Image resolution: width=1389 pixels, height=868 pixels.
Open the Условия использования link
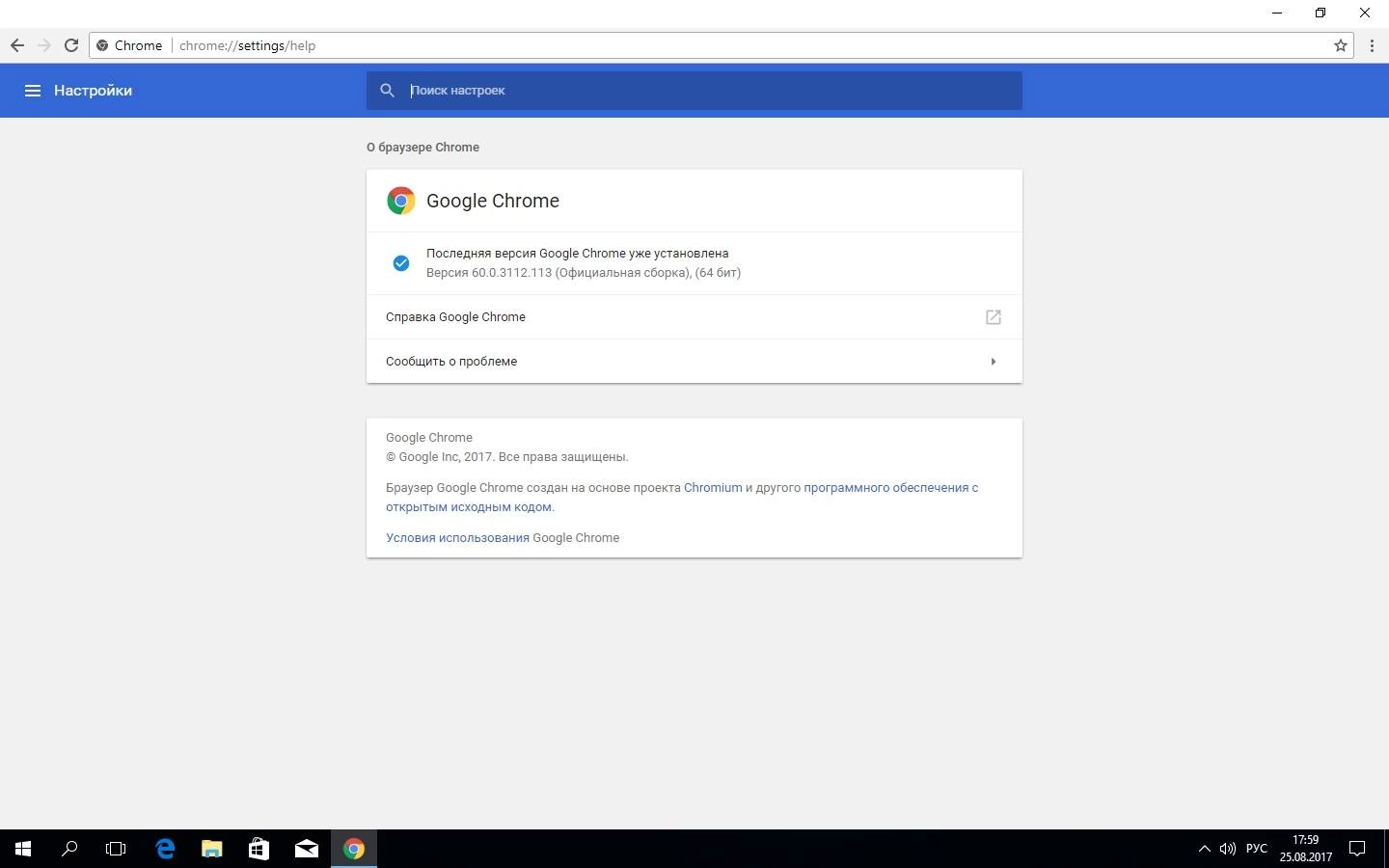coord(457,538)
